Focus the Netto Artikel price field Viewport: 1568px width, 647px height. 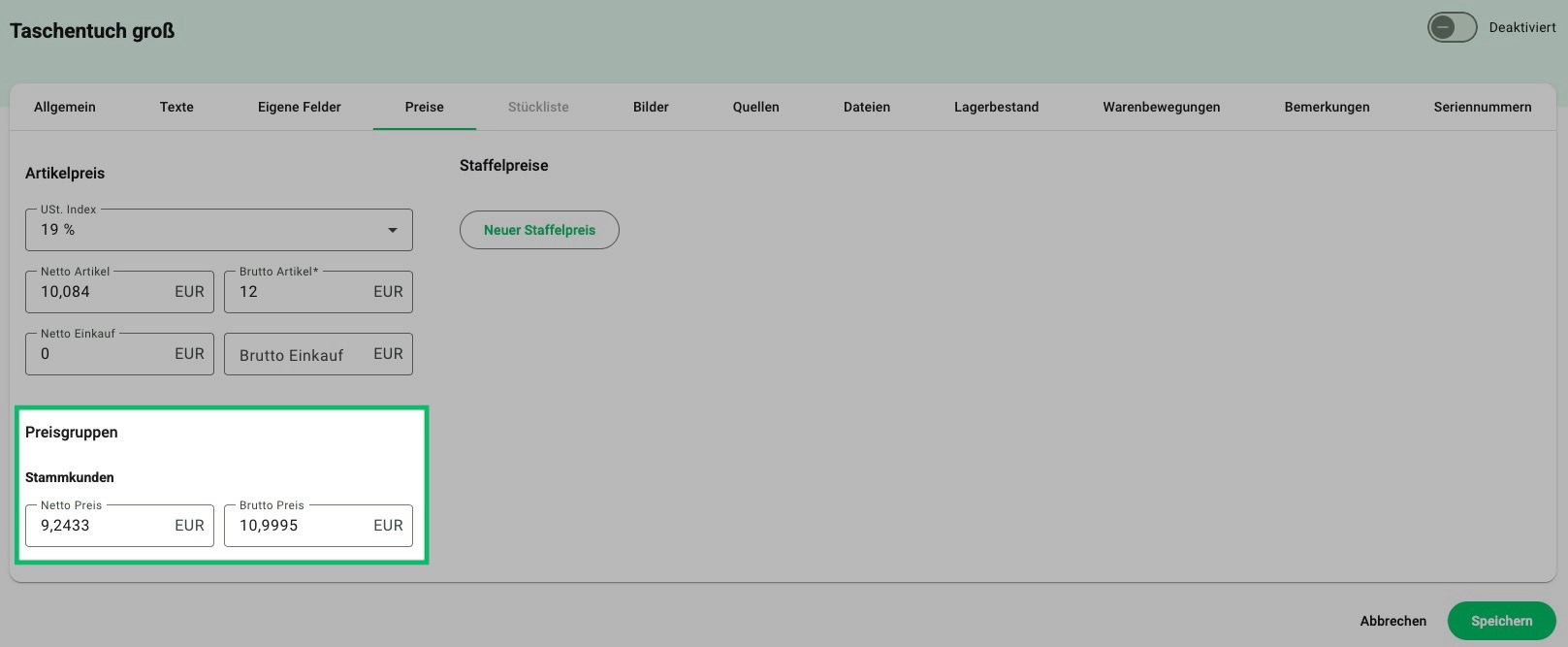pos(119,292)
